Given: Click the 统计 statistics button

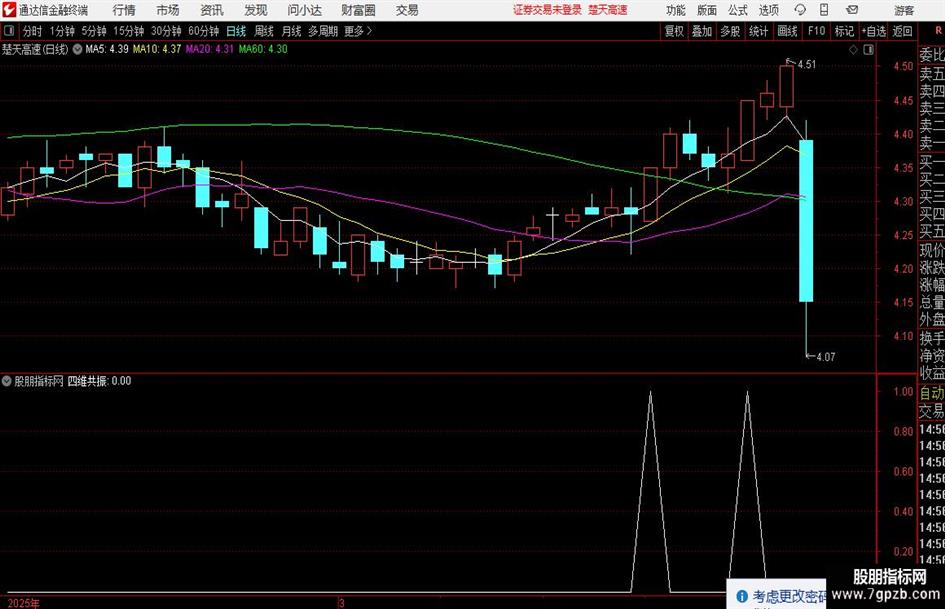Looking at the screenshot, I should click(758, 31).
